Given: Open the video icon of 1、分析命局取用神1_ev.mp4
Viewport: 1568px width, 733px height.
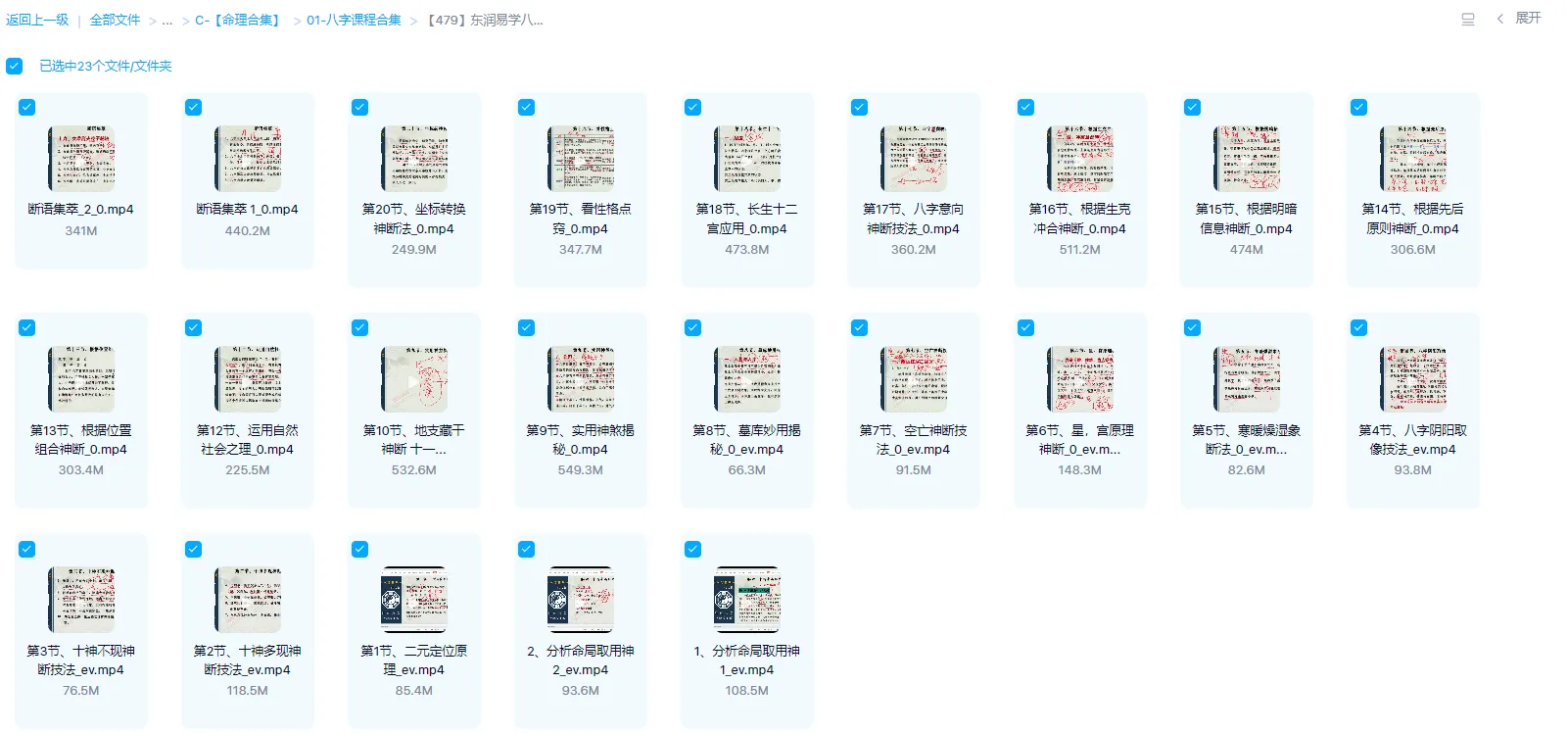Looking at the screenshot, I should (x=747, y=599).
